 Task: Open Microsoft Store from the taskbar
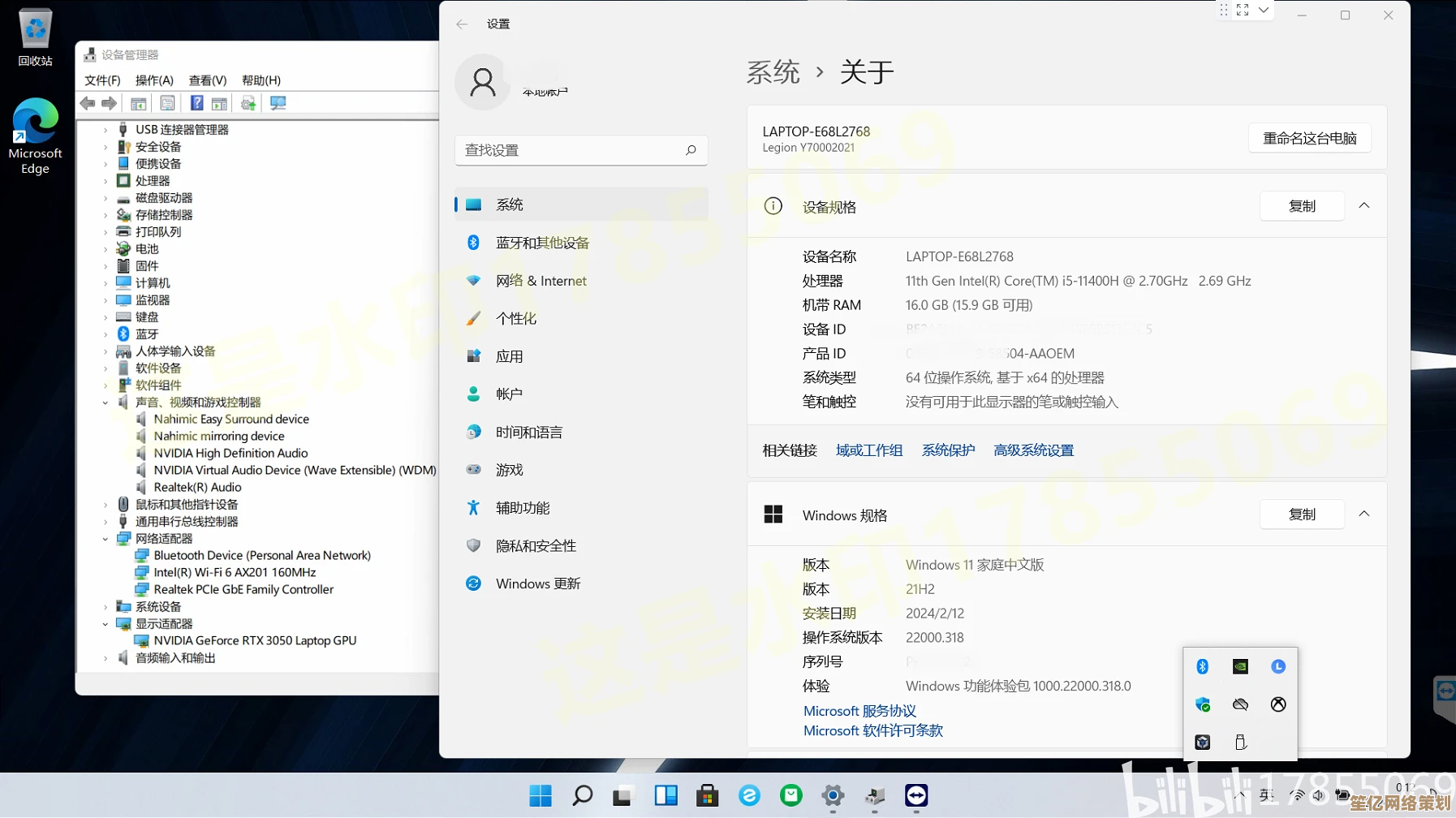[707, 796]
